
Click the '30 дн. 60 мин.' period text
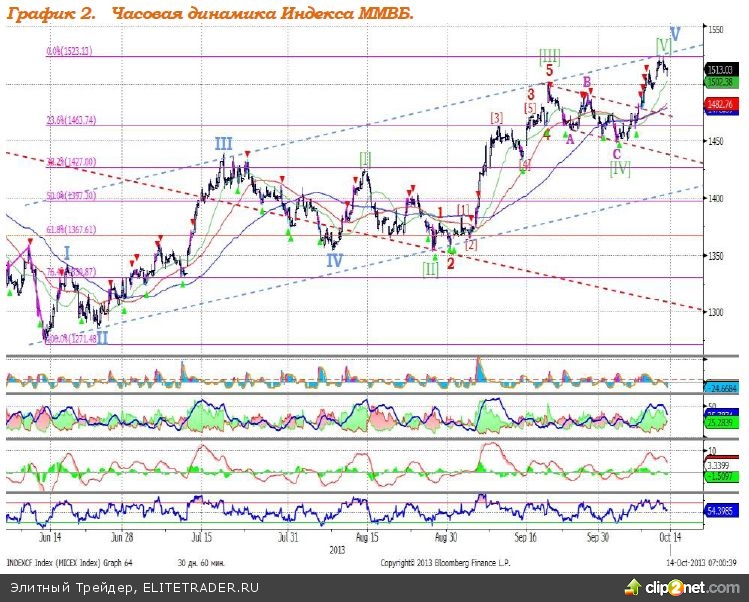point(201,563)
